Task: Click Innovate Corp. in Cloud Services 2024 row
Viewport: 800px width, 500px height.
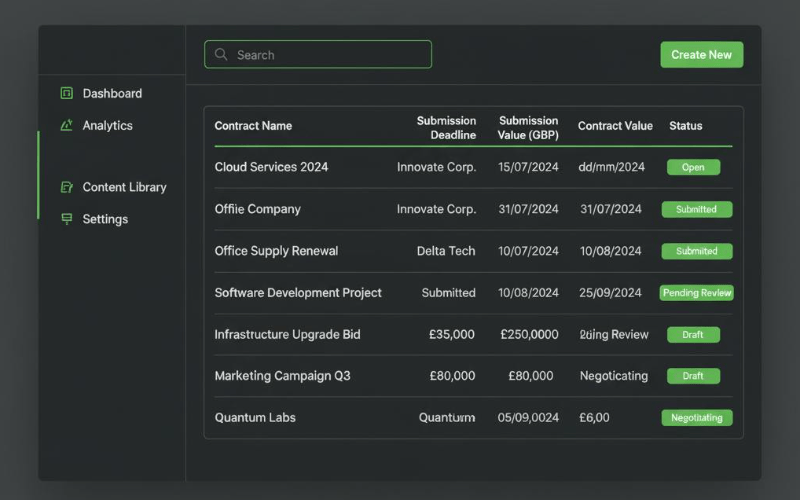Action: point(436,167)
